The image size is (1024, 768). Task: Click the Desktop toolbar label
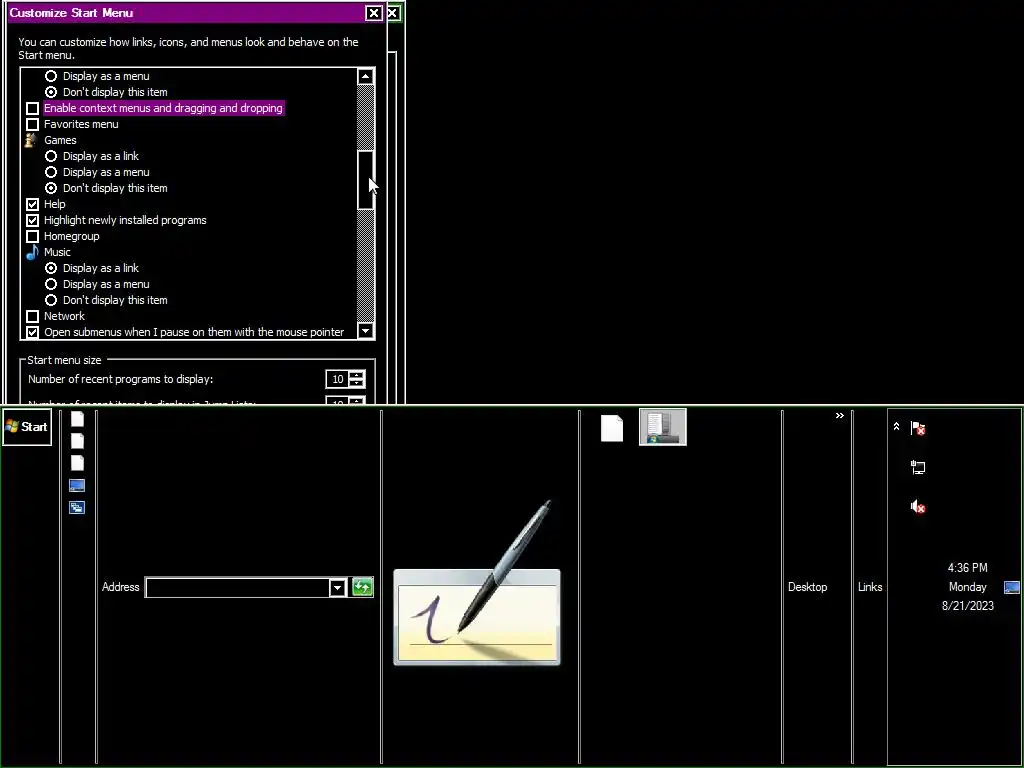[x=807, y=586]
